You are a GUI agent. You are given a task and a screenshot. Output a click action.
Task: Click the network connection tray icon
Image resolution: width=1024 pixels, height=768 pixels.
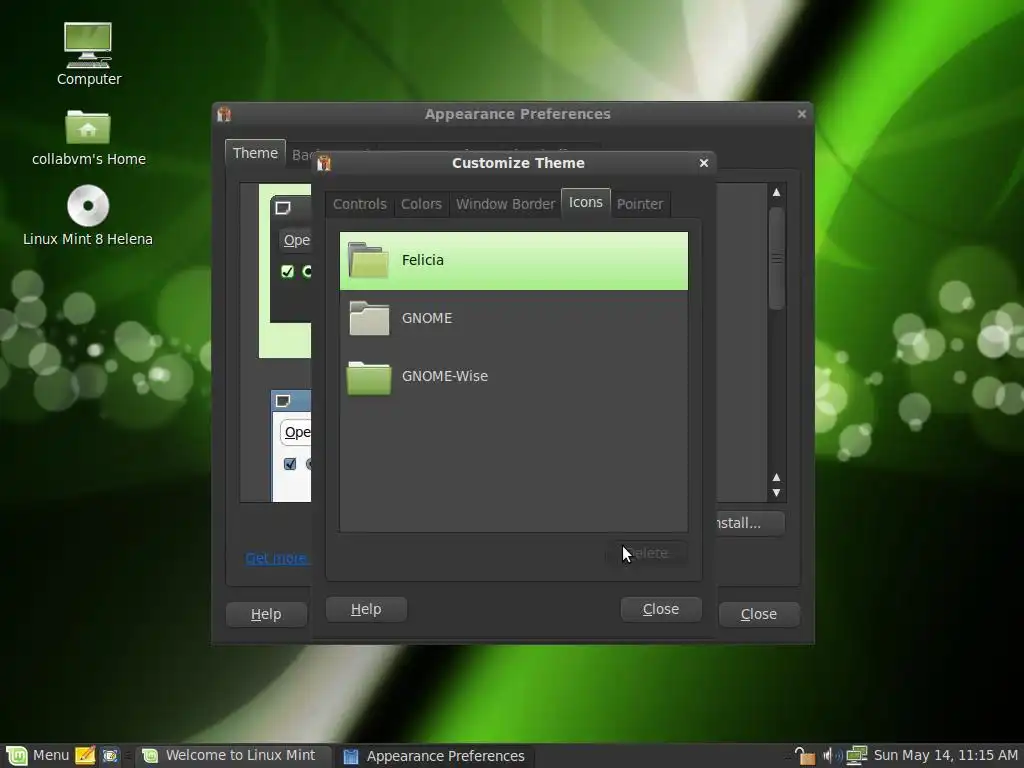coord(857,756)
